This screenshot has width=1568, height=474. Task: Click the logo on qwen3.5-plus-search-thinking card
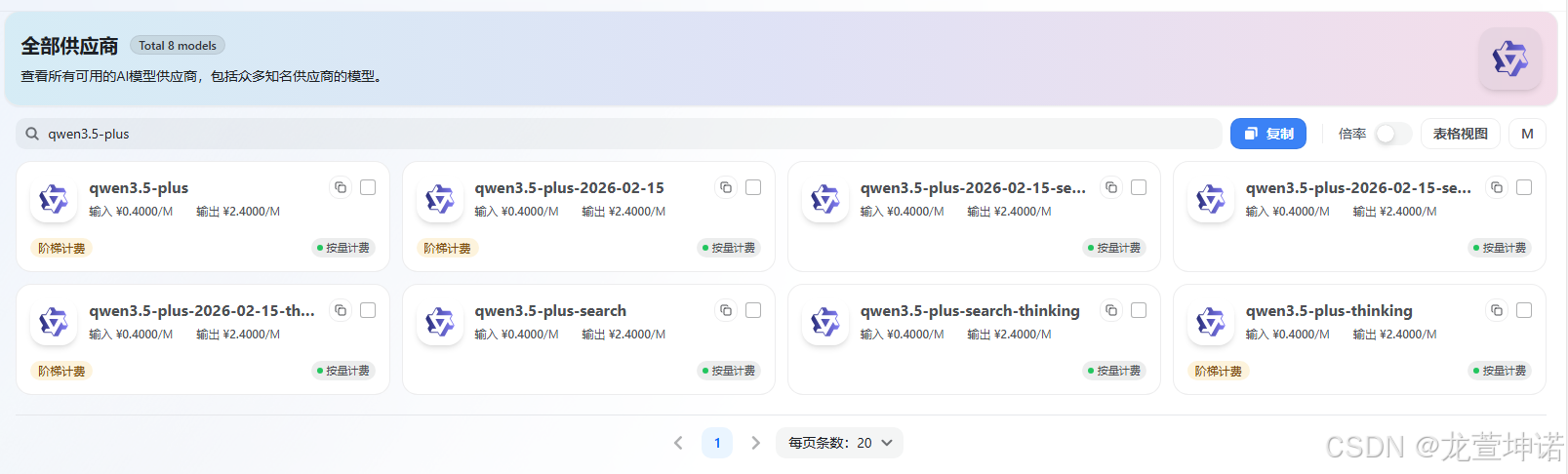825,322
